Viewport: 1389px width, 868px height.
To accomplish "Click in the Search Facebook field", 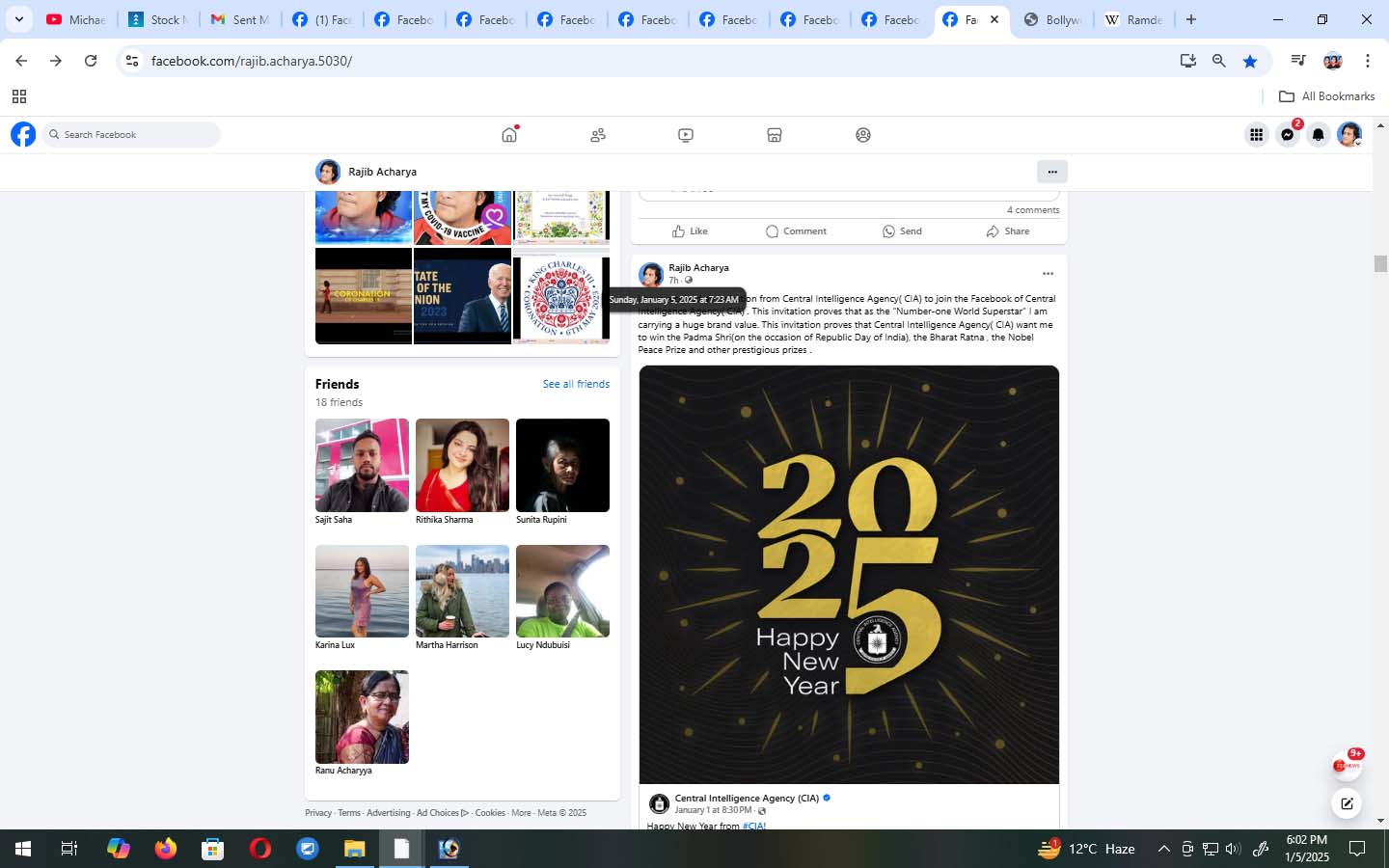I will tap(131, 135).
